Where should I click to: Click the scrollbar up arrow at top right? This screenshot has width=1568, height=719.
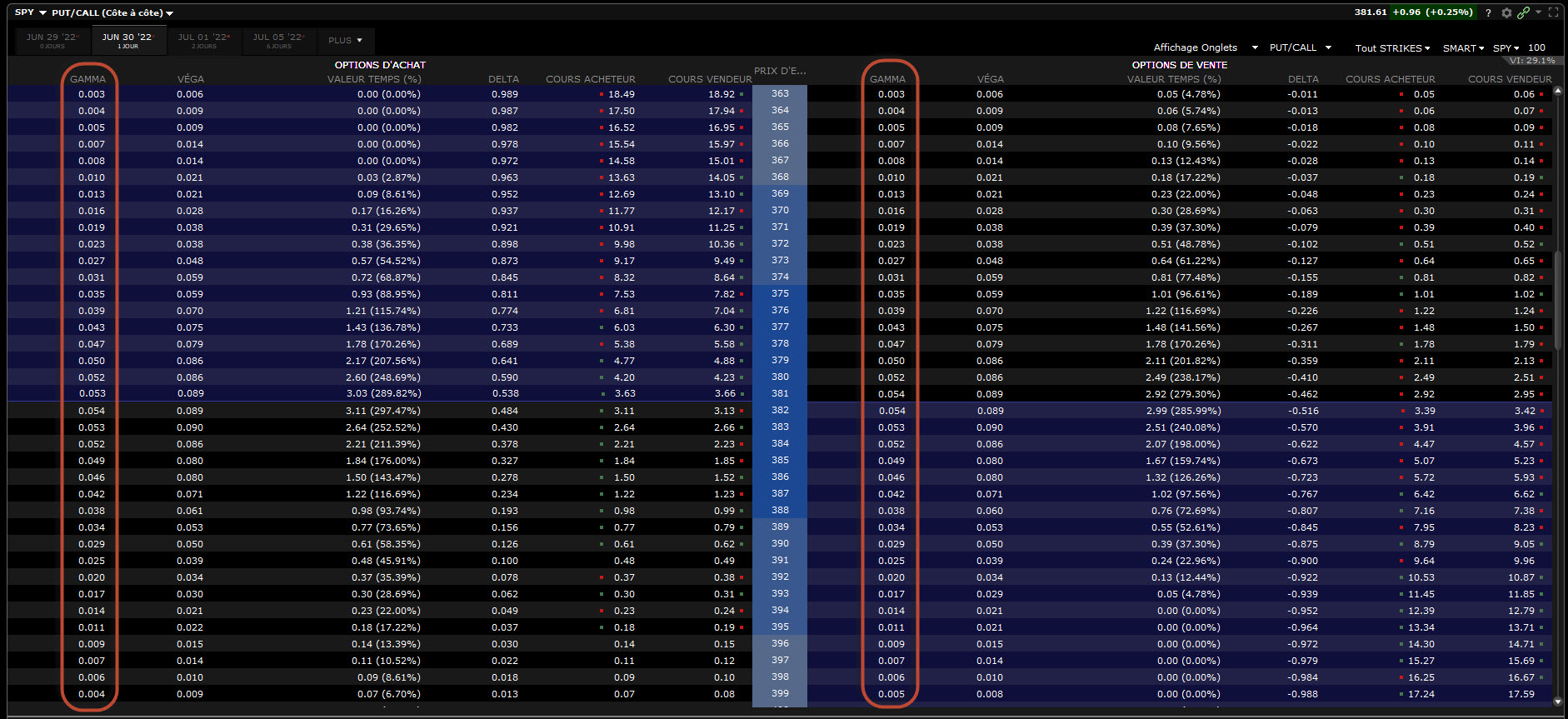tap(1557, 91)
